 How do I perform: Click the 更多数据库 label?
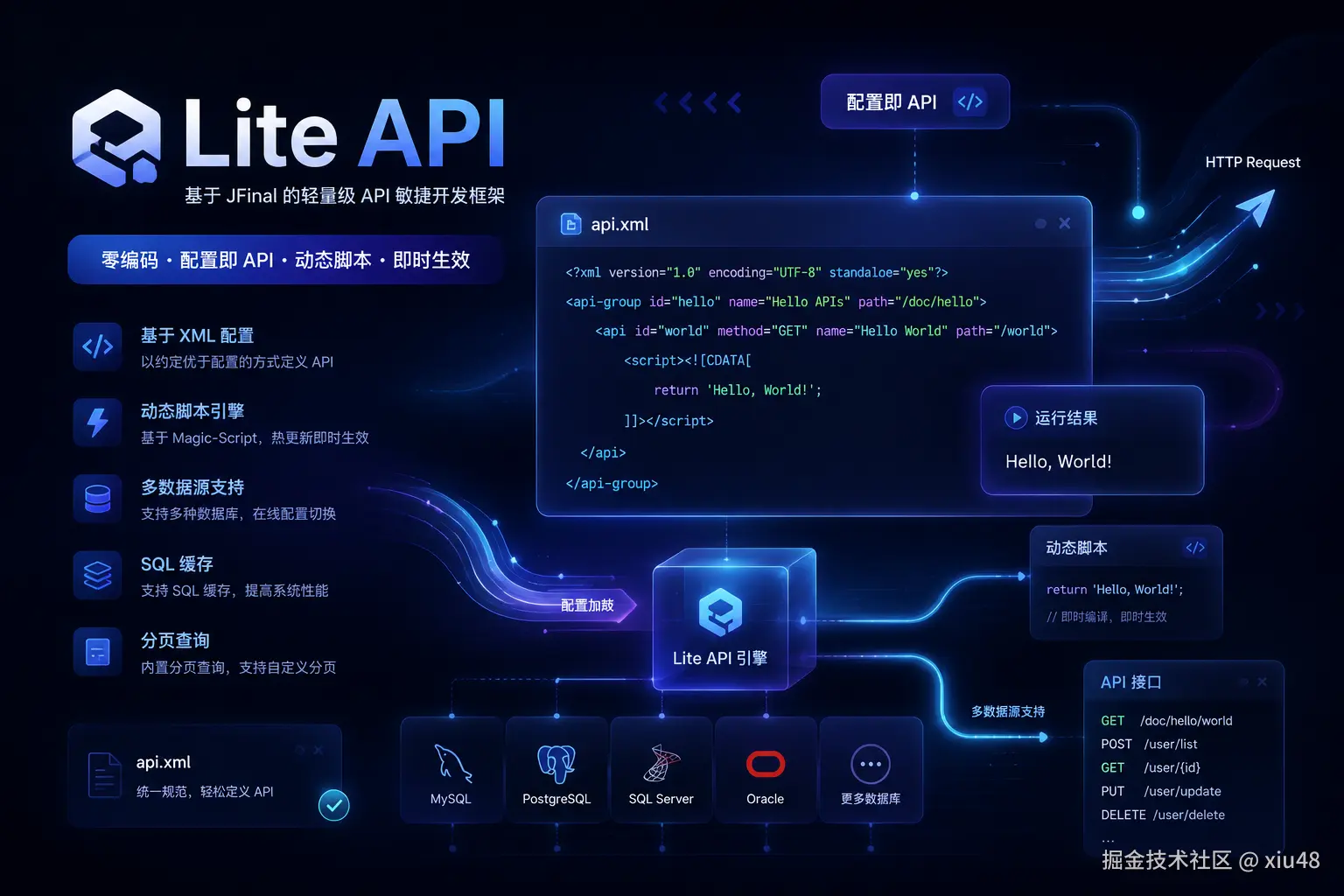(x=871, y=799)
